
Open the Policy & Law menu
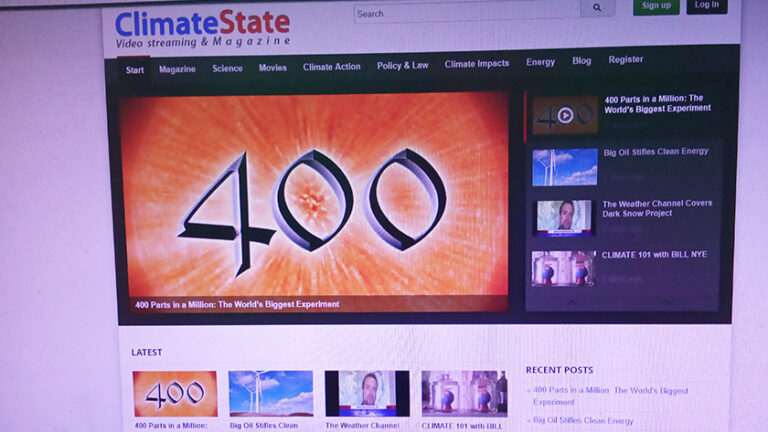(x=402, y=66)
